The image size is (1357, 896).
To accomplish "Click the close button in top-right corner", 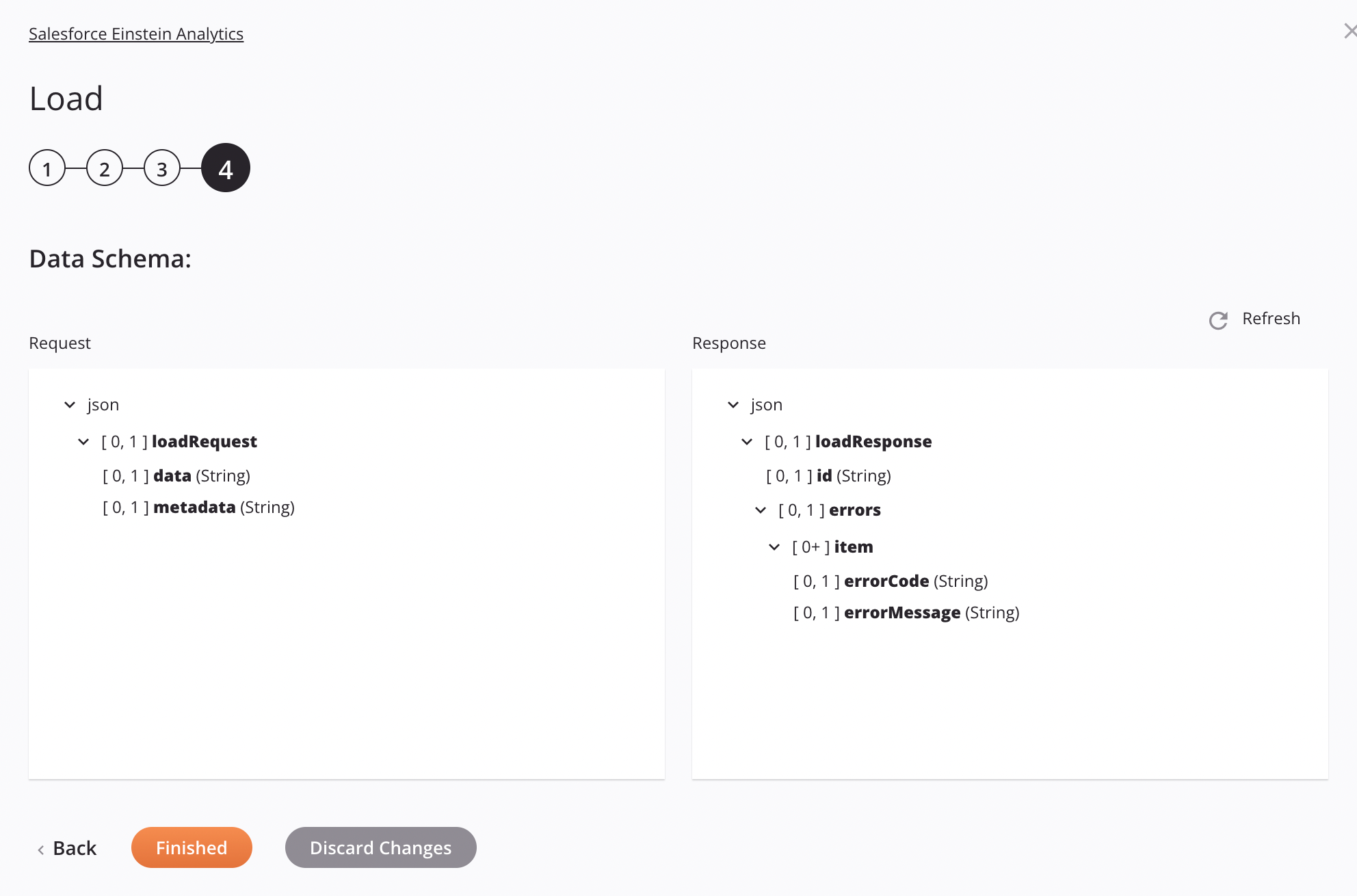I will pos(1350,30).
